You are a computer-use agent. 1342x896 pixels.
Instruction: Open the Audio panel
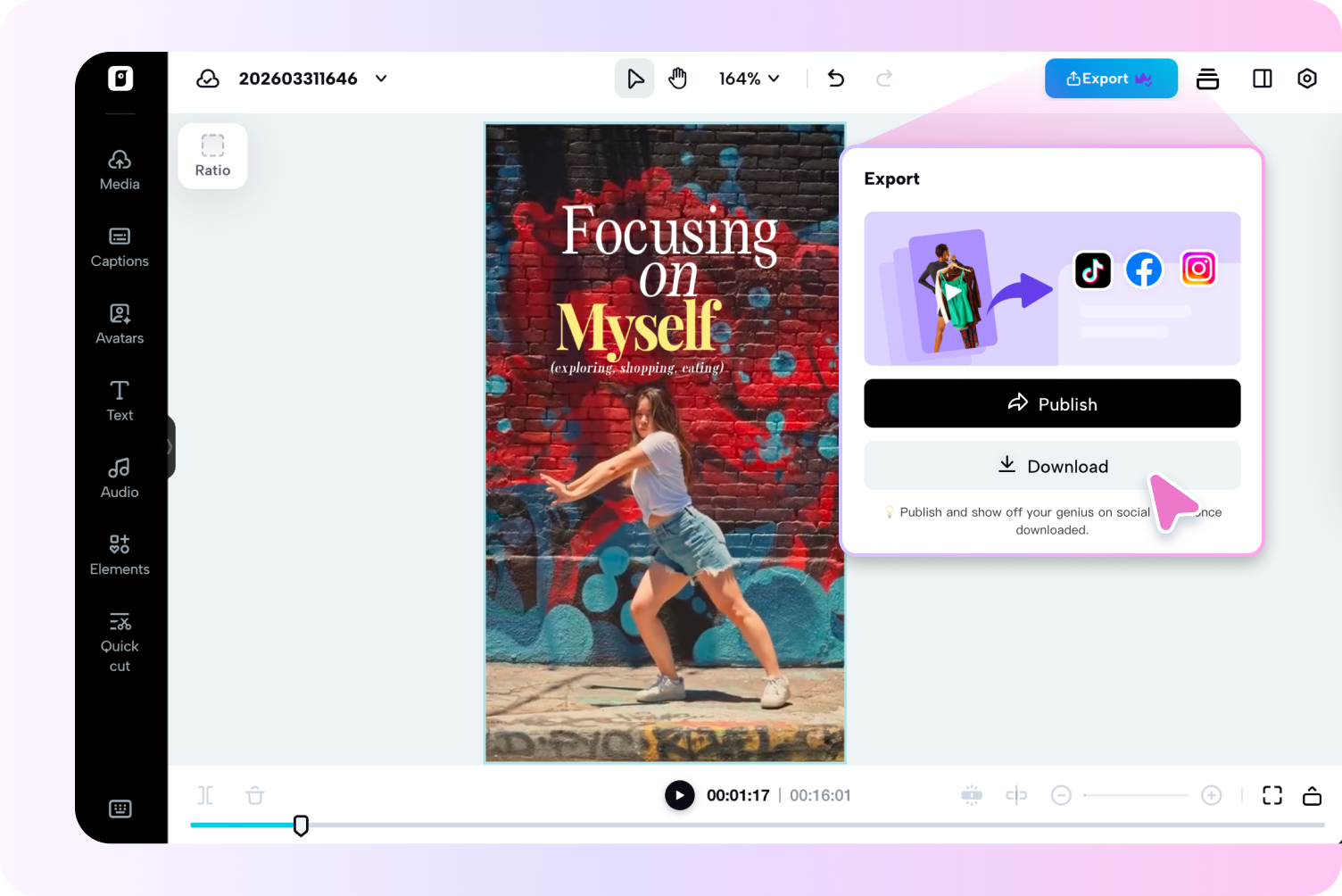(x=120, y=478)
